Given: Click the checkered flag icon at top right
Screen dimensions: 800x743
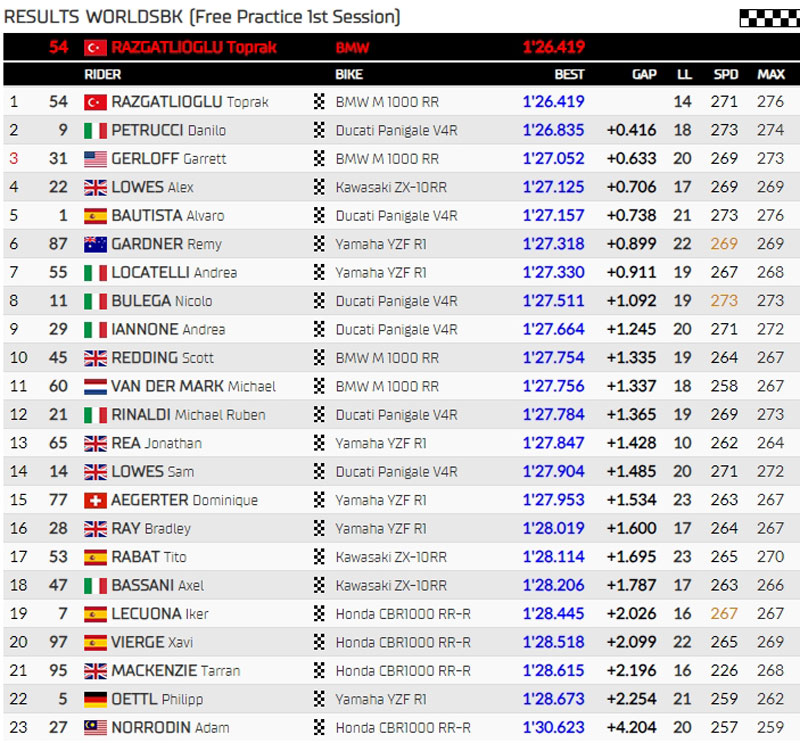Looking at the screenshot, I should click(768, 17).
